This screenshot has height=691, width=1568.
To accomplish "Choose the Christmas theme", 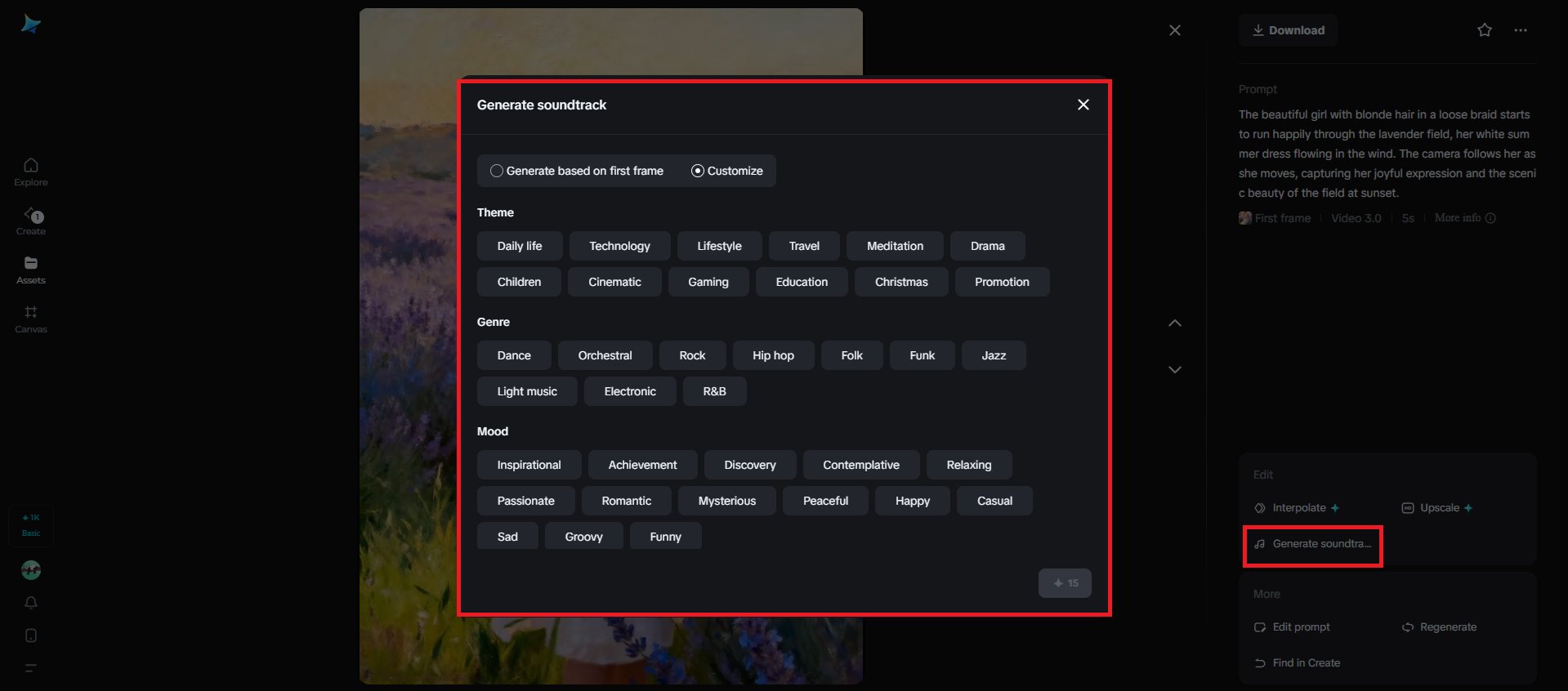I will tap(901, 282).
